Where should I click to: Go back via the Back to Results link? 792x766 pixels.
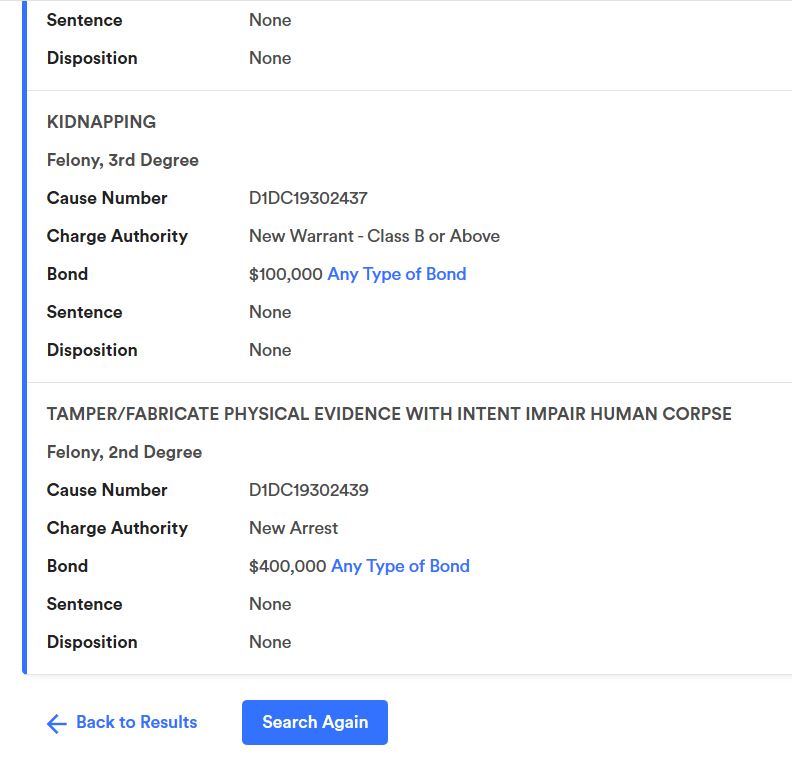pos(136,722)
